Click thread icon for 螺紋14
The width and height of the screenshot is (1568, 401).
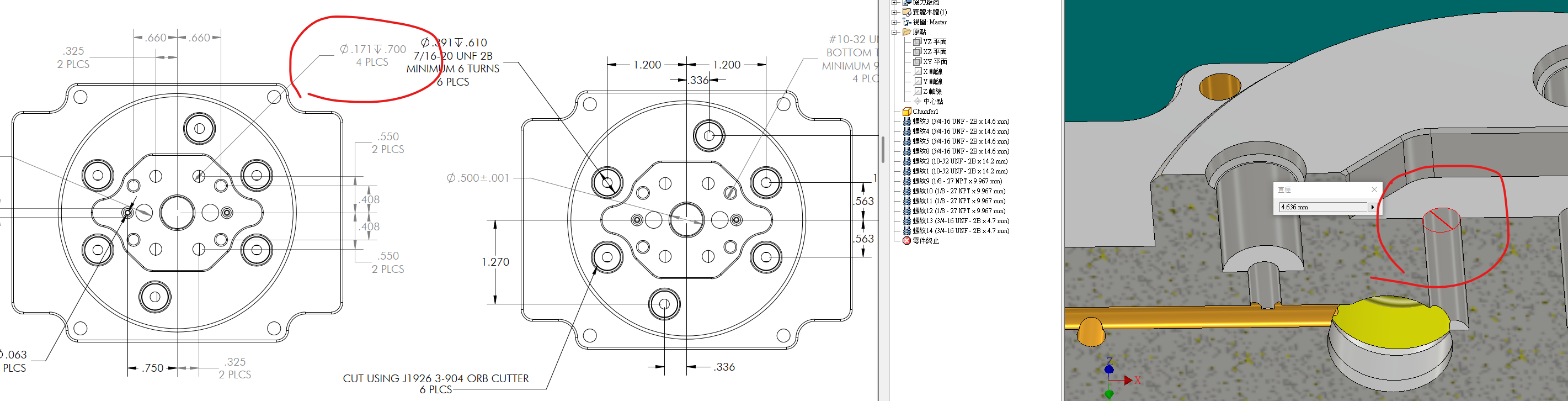906,230
